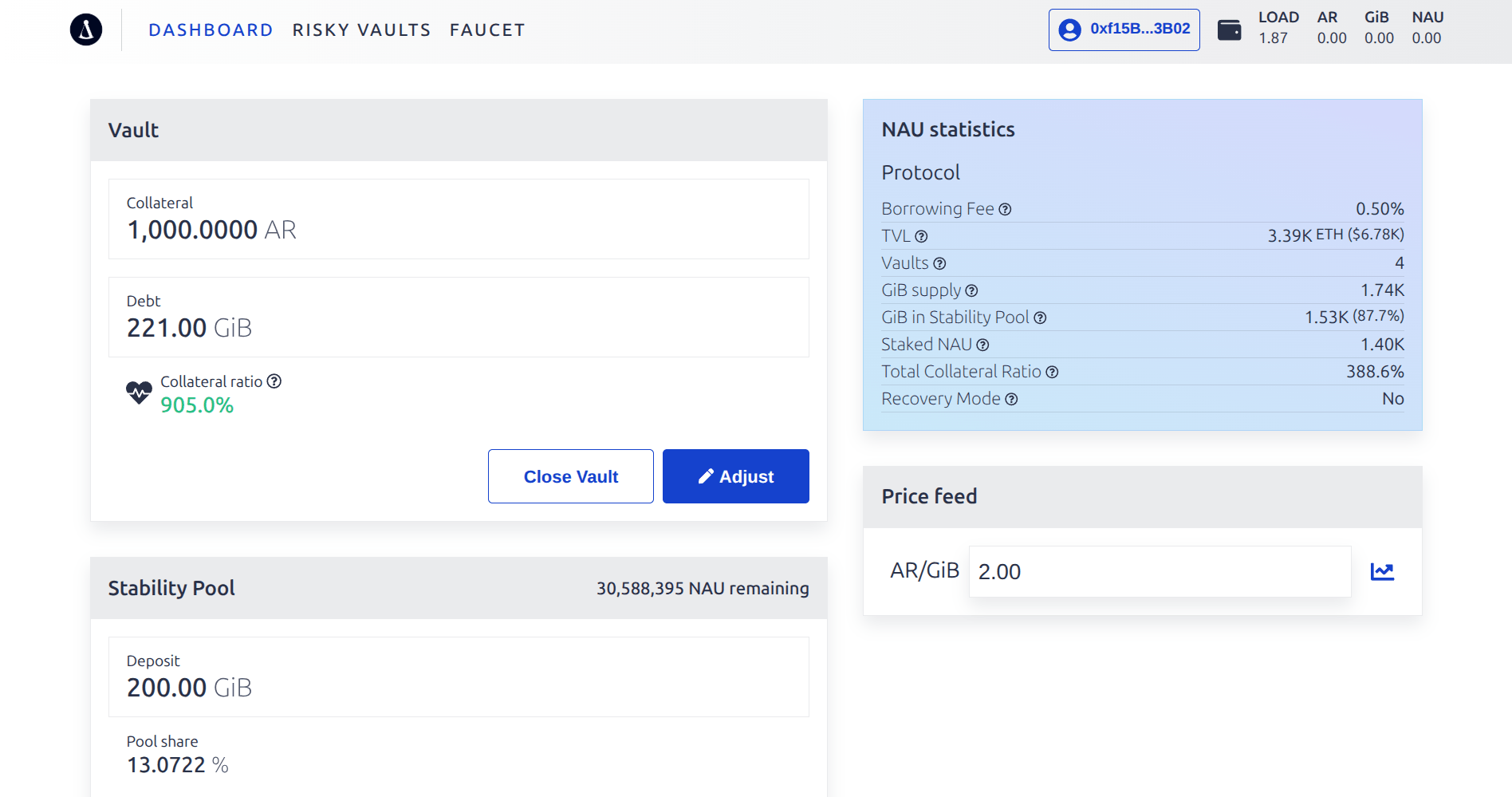Click the Recovery Mode question icon
The width and height of the screenshot is (1512, 797).
(1011, 399)
